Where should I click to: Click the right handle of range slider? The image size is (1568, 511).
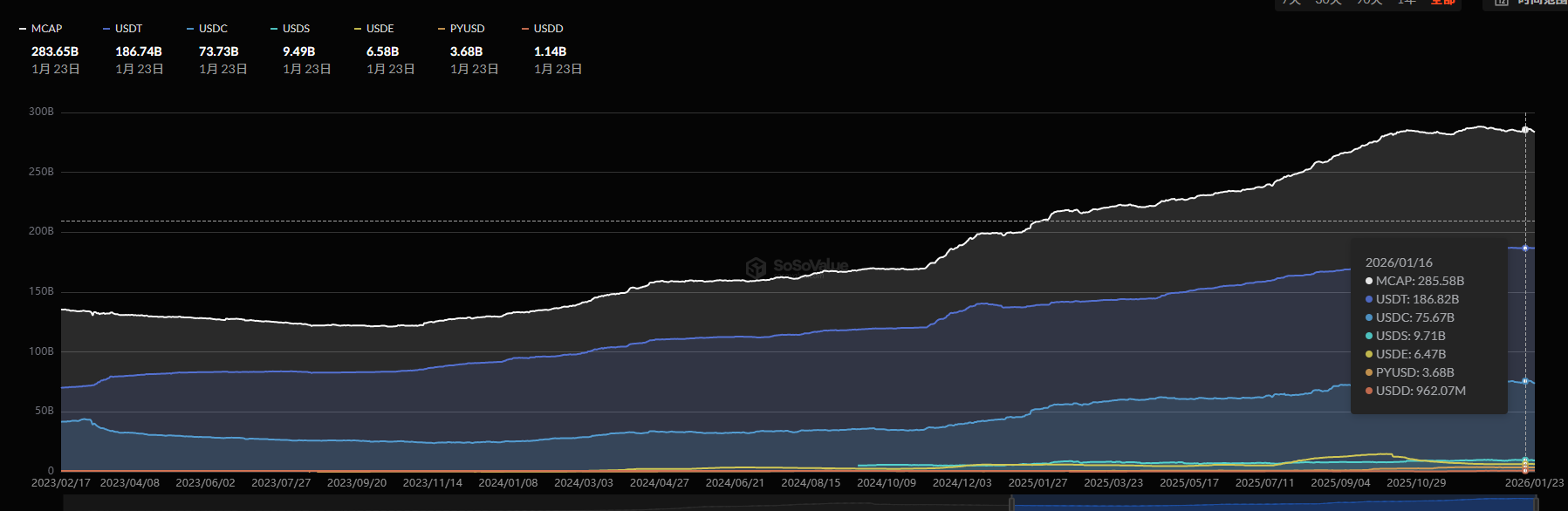[x=1536, y=503]
